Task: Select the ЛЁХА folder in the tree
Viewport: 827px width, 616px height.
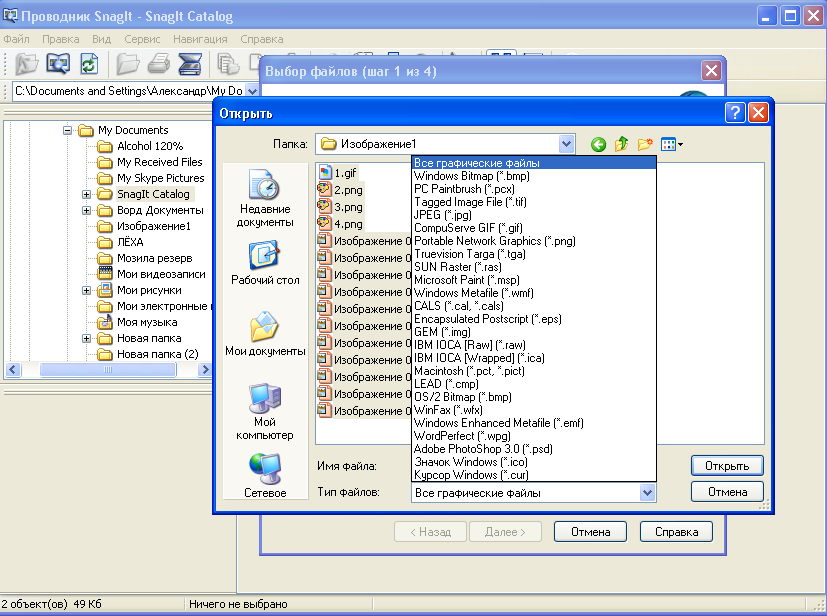Action: pos(130,242)
